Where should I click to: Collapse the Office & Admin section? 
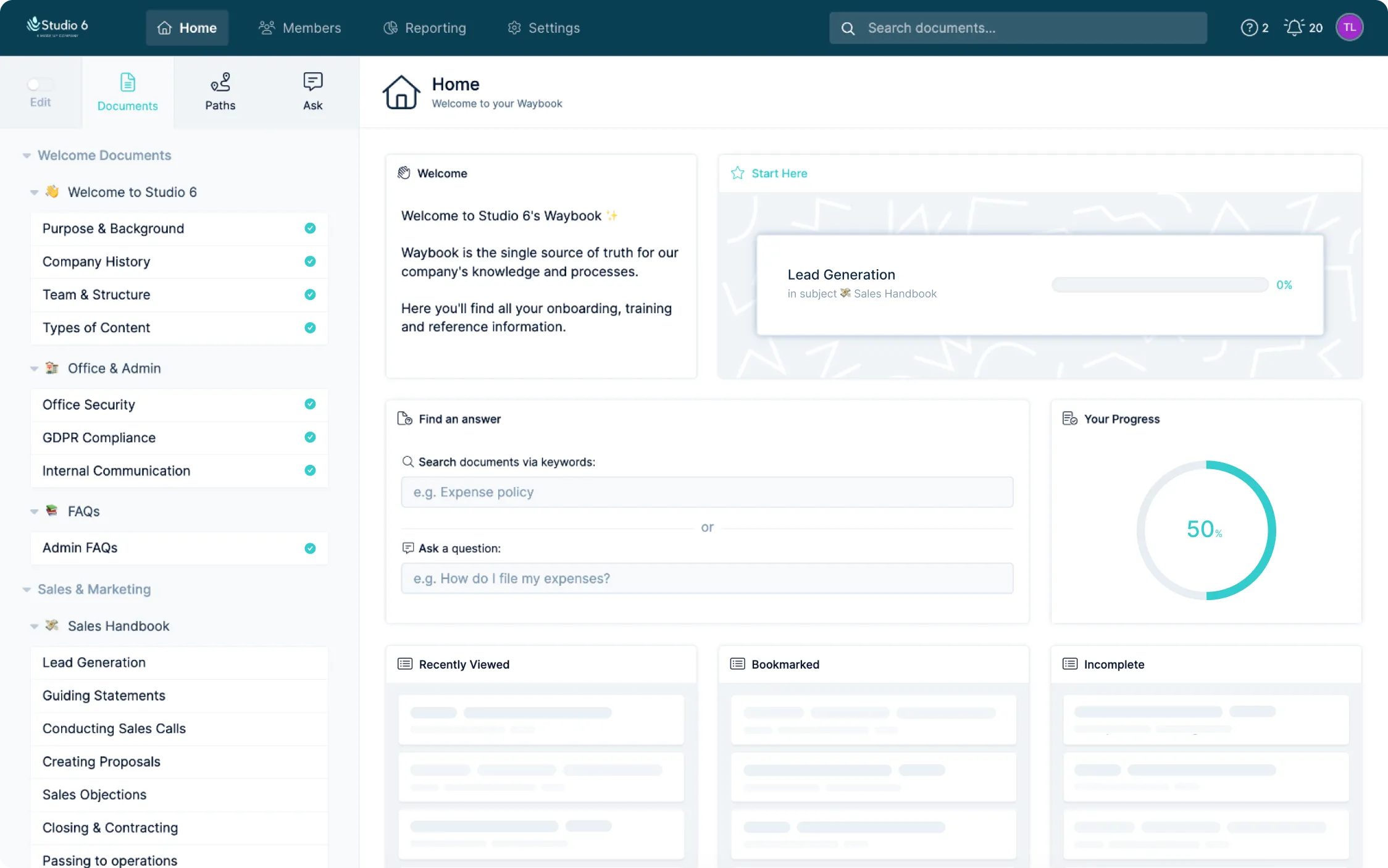tap(35, 368)
